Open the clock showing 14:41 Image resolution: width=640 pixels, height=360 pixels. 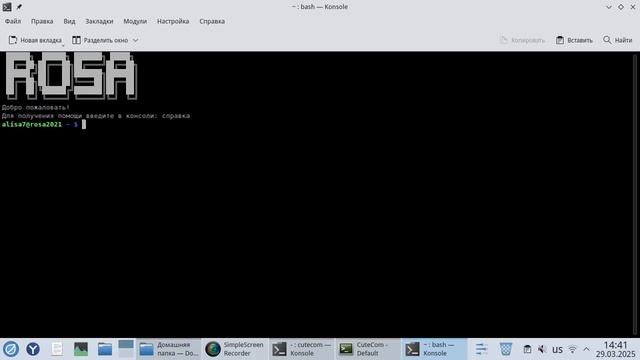tap(615, 349)
